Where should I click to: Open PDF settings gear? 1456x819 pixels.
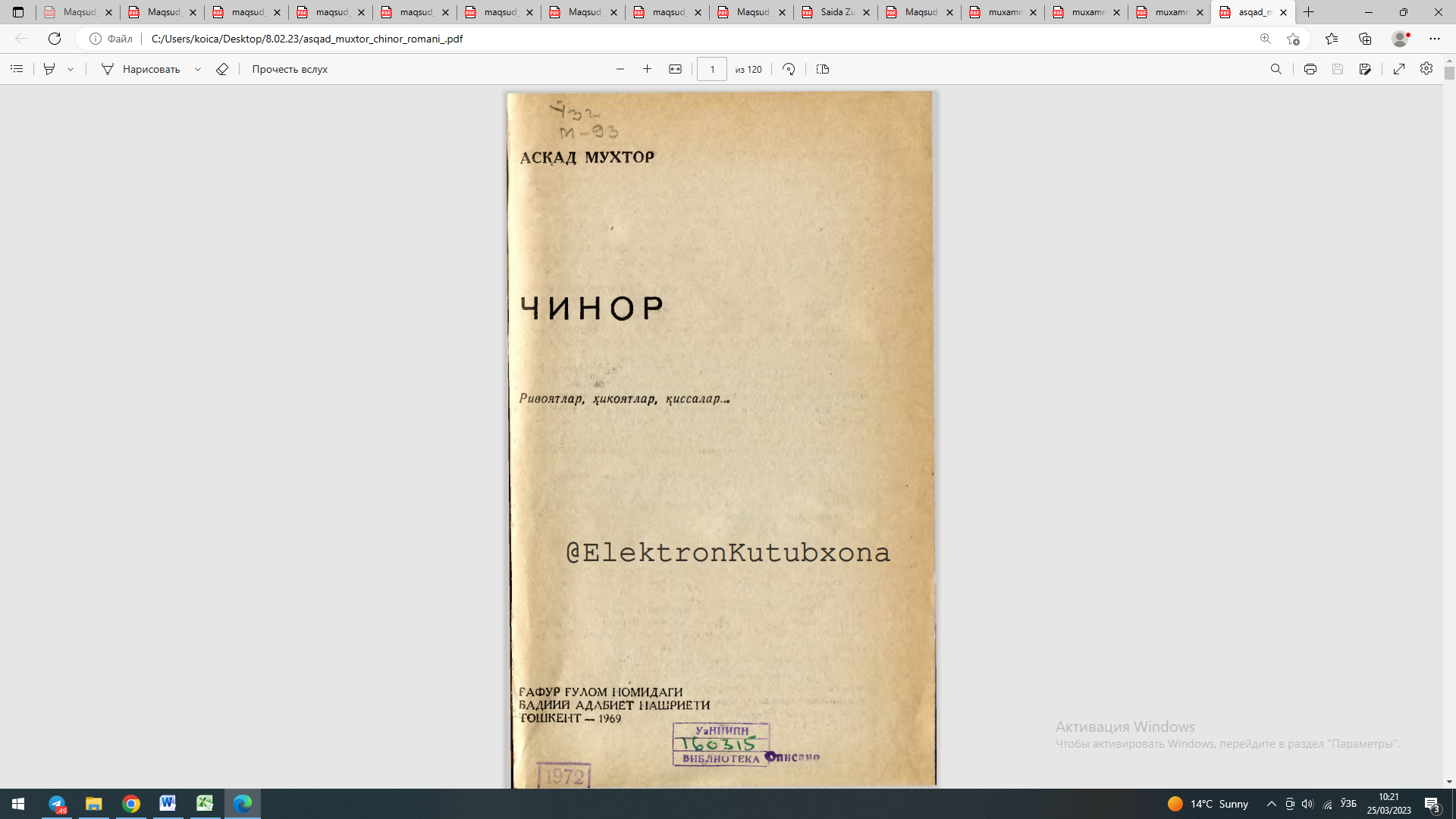(1426, 69)
